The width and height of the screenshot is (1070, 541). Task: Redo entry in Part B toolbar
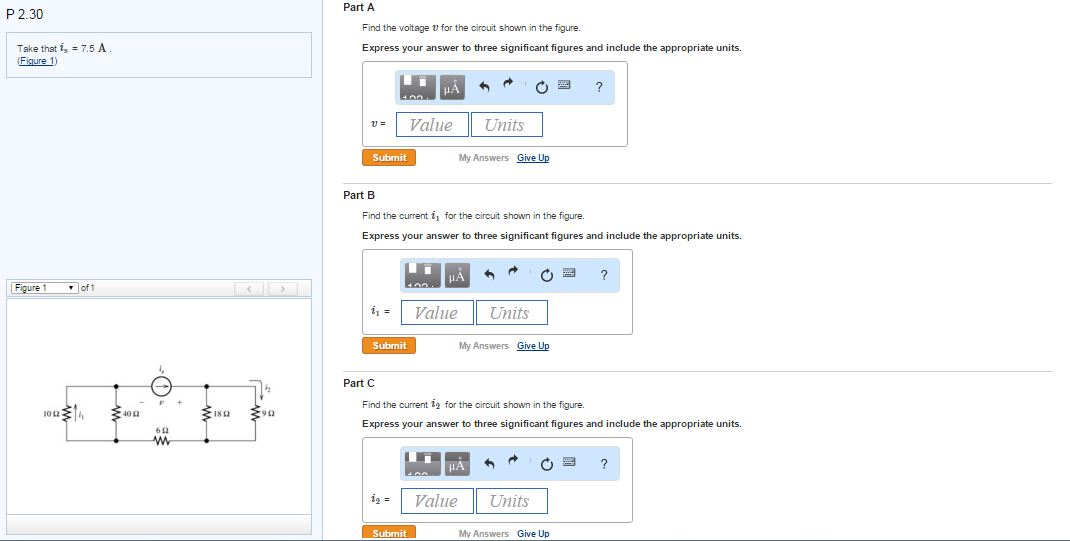[x=513, y=273]
